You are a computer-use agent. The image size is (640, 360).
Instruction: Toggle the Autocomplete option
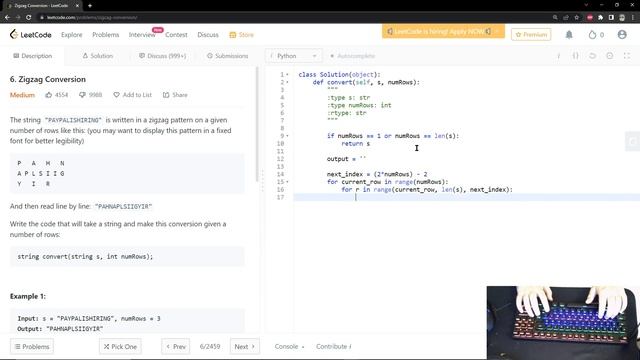(x=352, y=56)
